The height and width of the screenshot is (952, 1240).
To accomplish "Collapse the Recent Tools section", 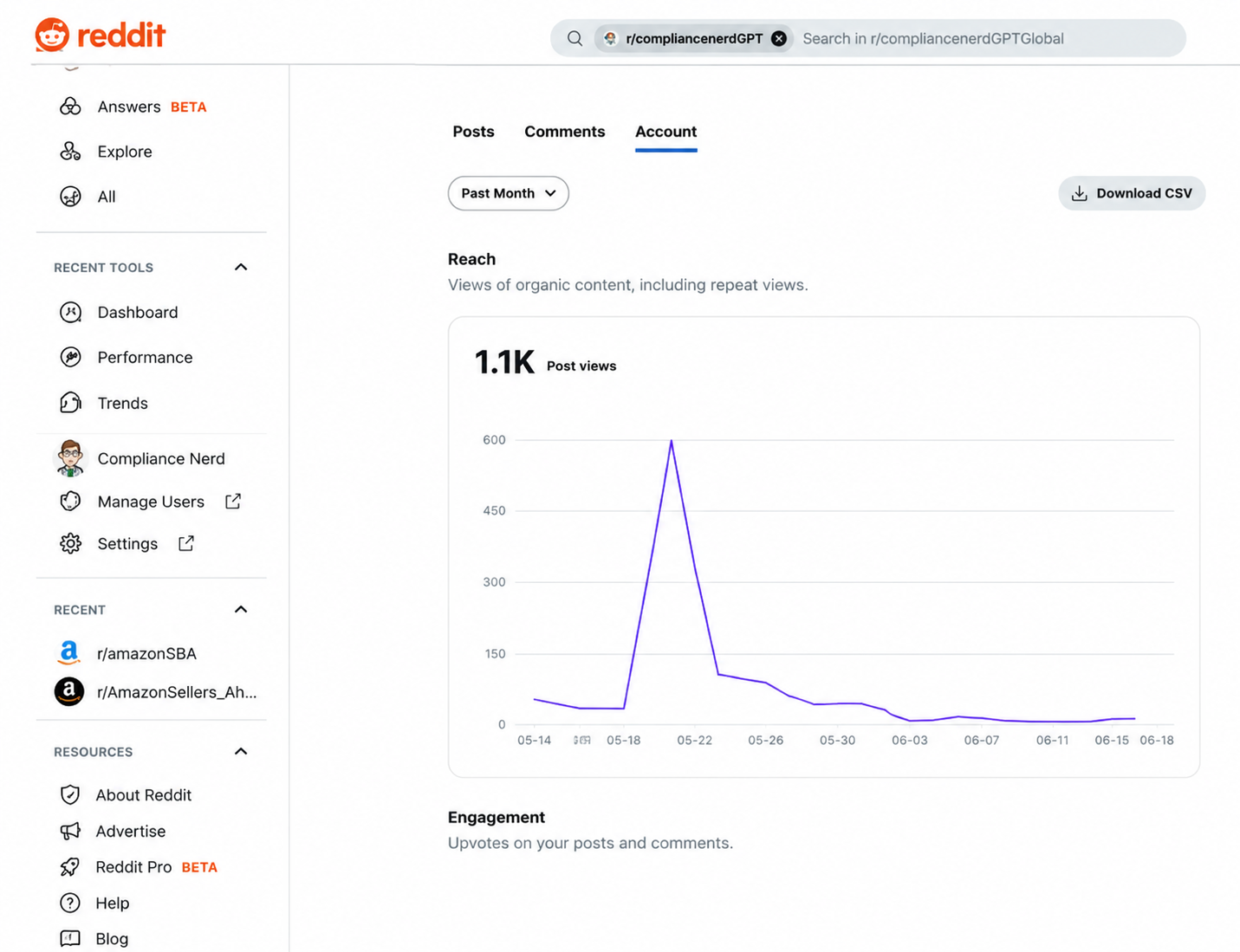I will [241, 267].
